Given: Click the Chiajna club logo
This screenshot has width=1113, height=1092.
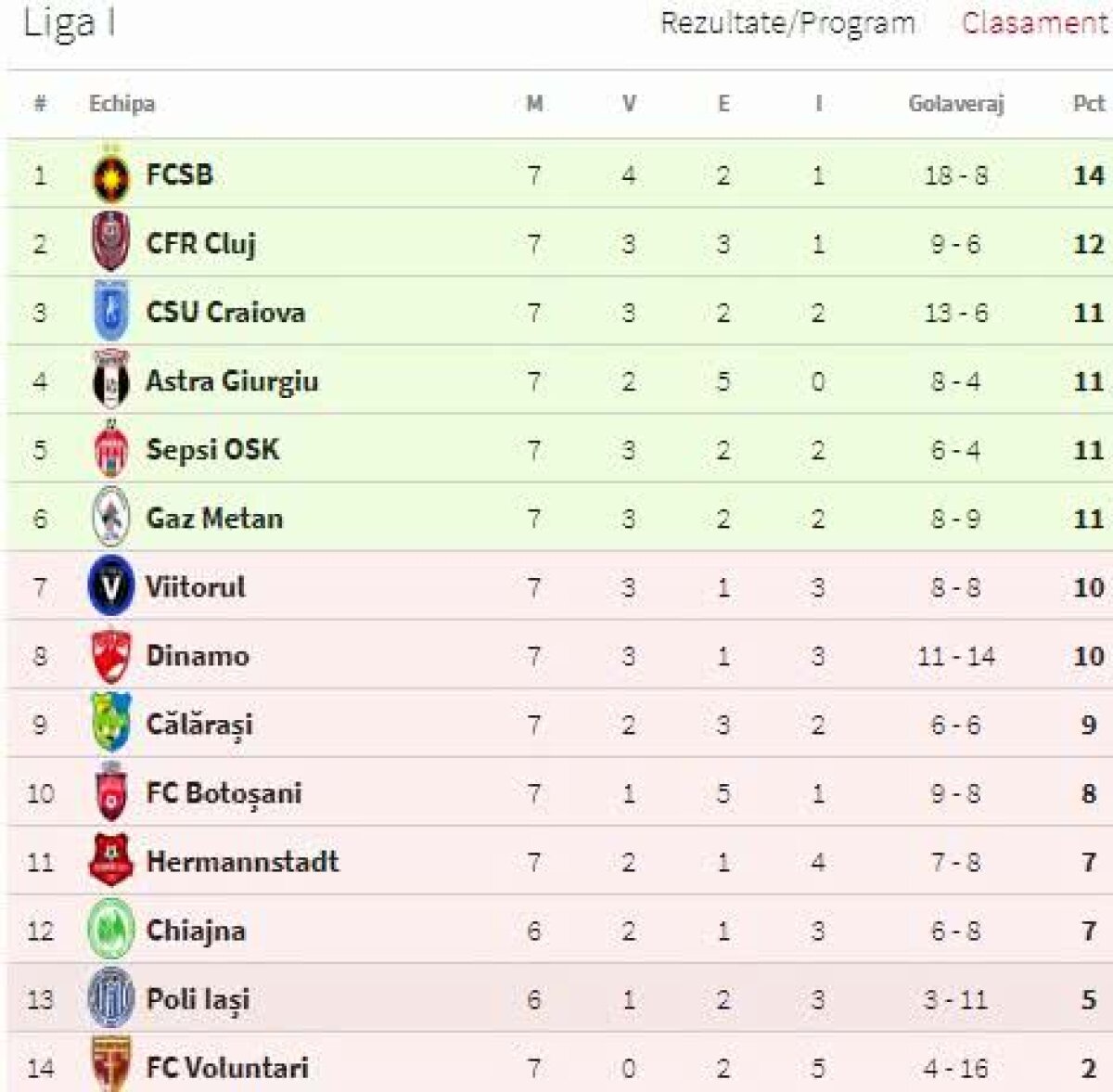Looking at the screenshot, I should (110, 930).
